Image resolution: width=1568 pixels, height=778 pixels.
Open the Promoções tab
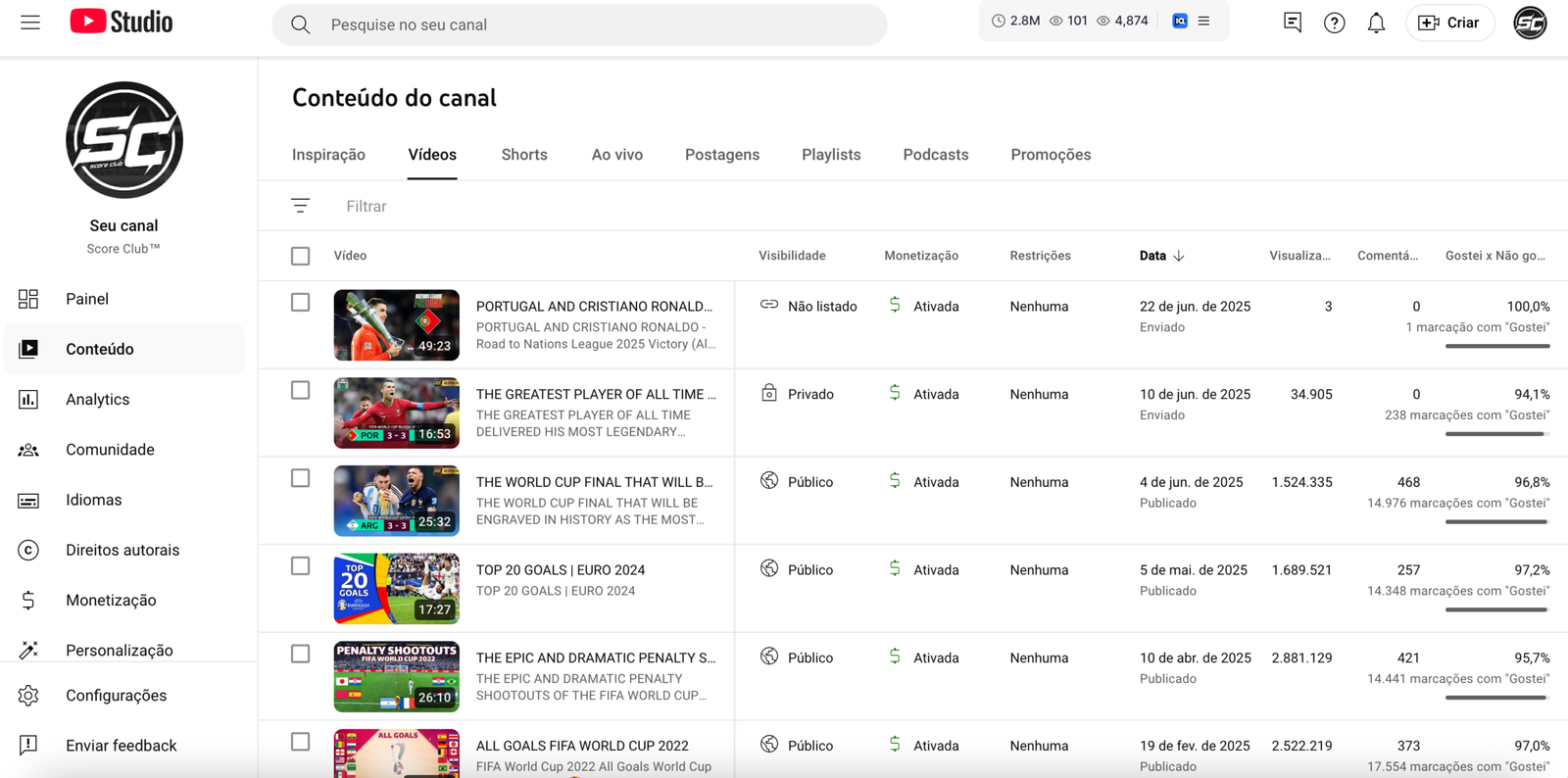(1051, 155)
